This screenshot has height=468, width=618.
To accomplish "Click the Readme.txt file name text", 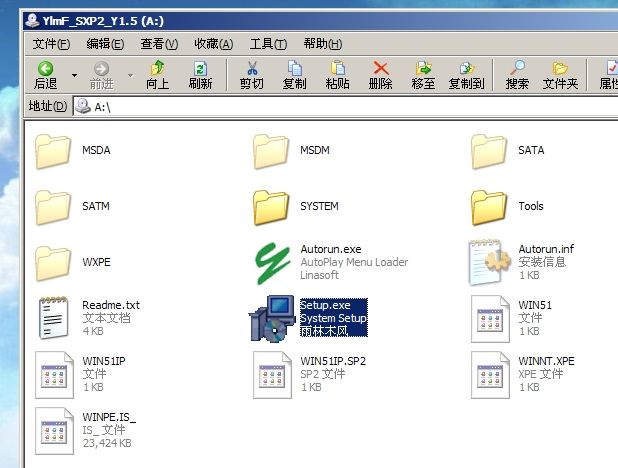I will [111, 305].
